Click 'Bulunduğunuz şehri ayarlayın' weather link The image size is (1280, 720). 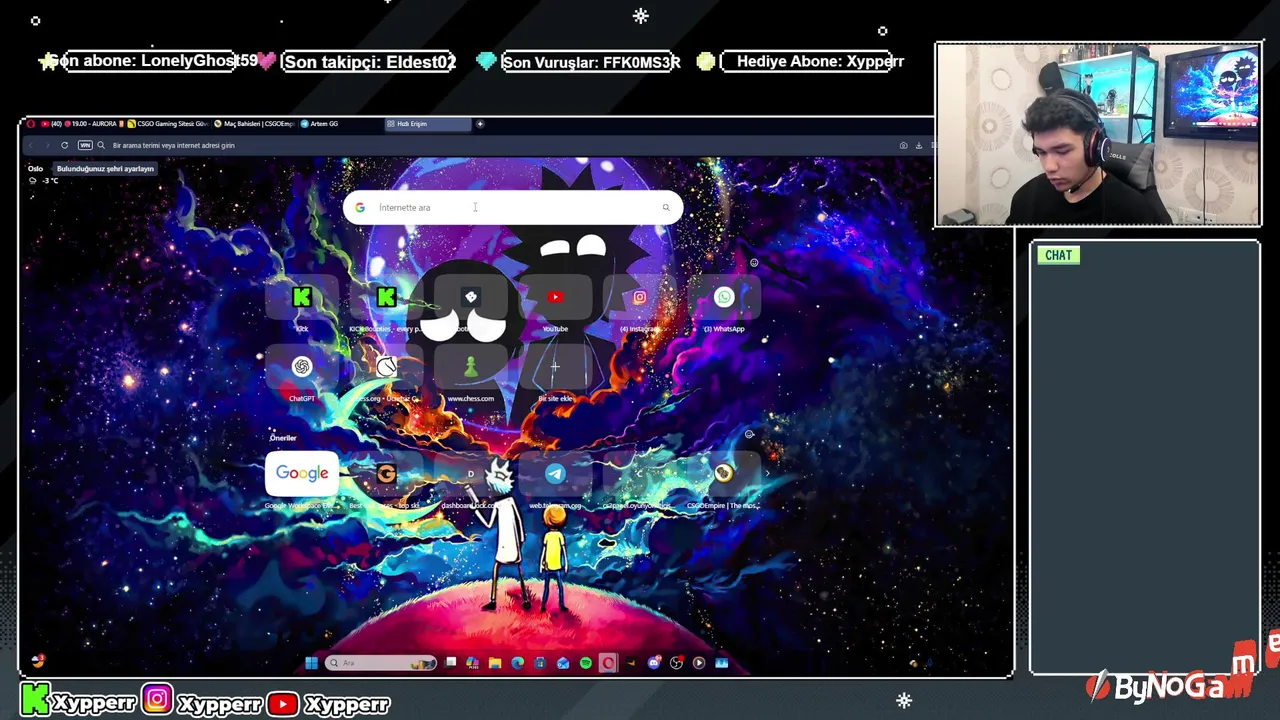[106, 169]
